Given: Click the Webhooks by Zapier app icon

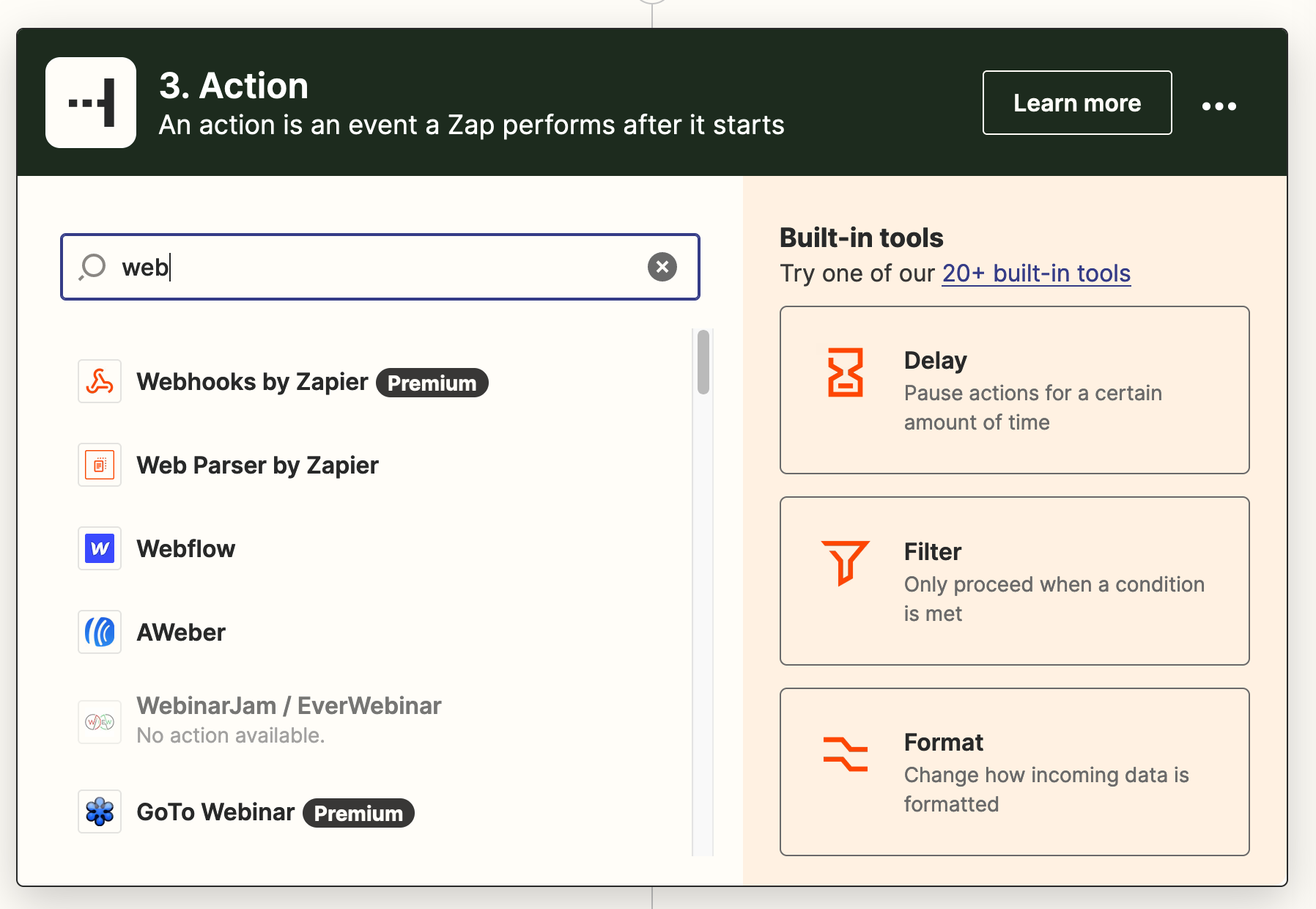Looking at the screenshot, I should 100,381.
